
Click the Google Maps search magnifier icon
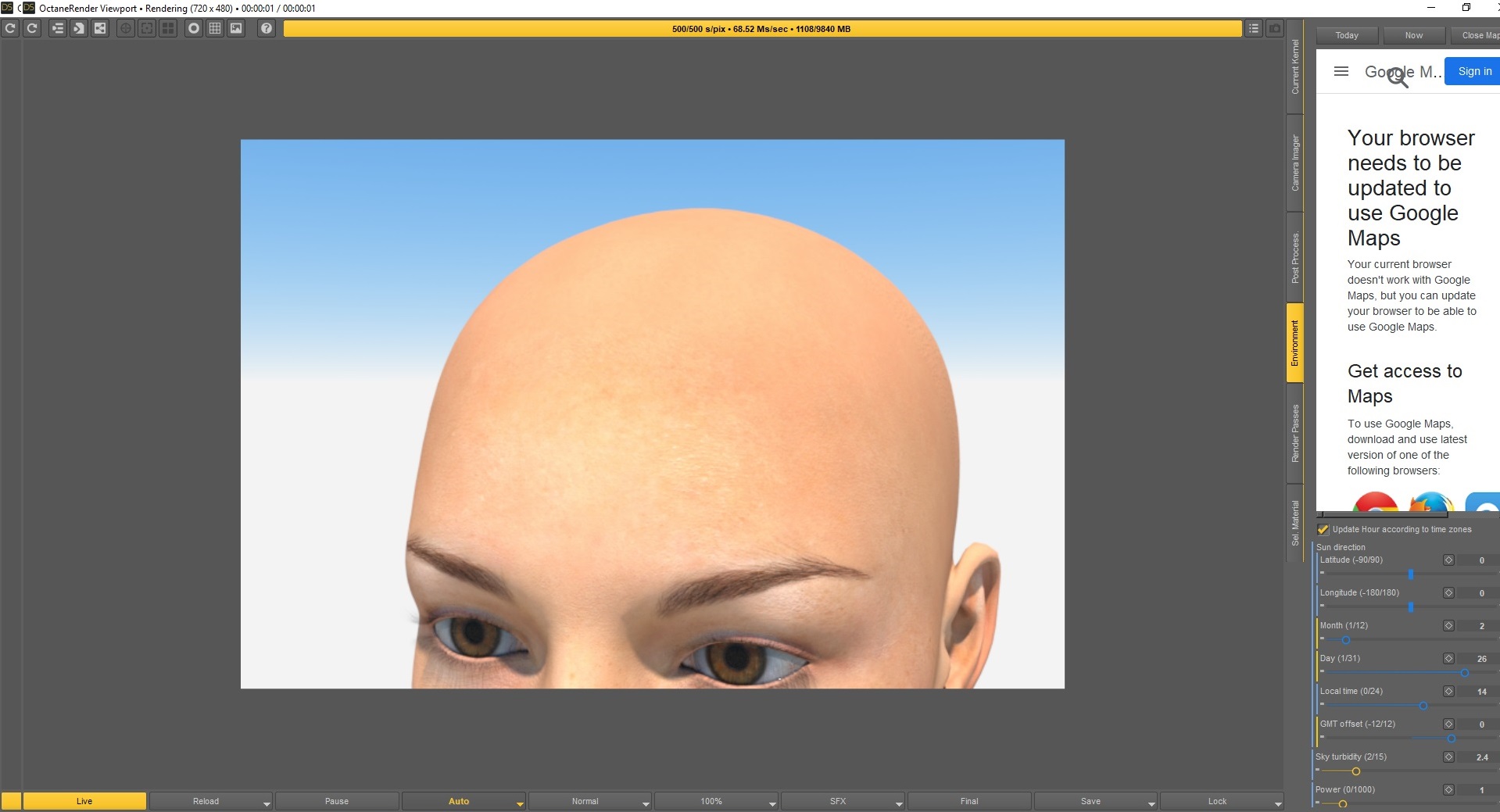pyautogui.click(x=1398, y=77)
